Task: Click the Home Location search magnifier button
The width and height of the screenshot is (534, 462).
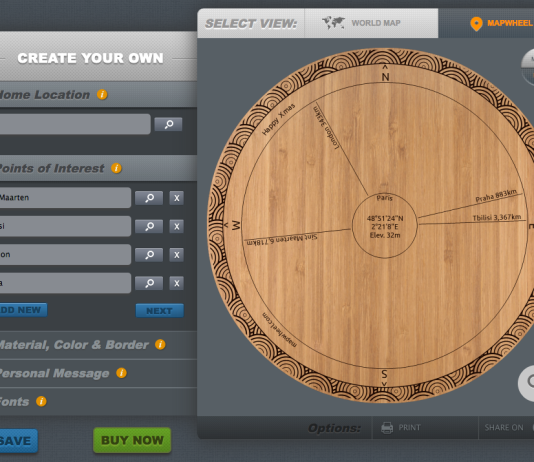Action: [168, 124]
